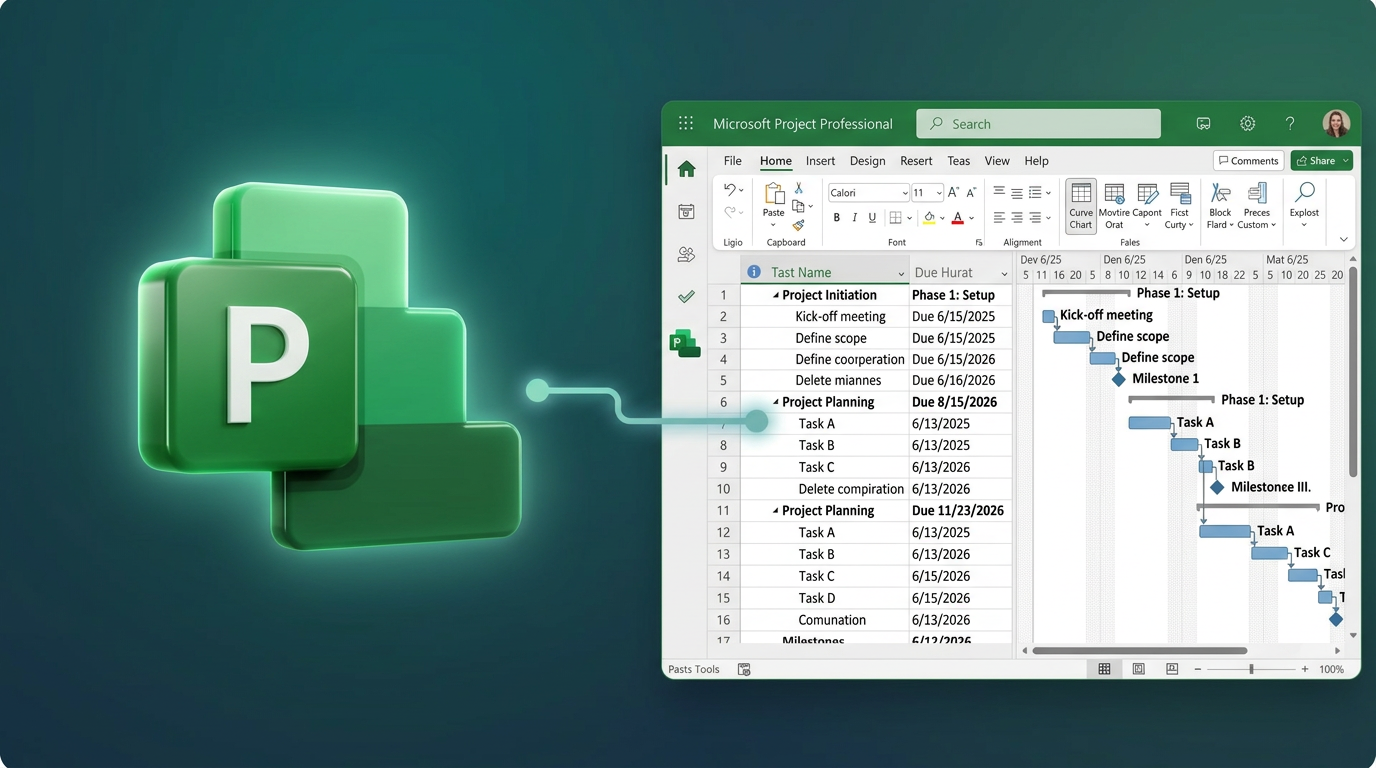The height and width of the screenshot is (768, 1376).
Task: Click the presenter icon beside the search box
Action: click(x=1204, y=124)
